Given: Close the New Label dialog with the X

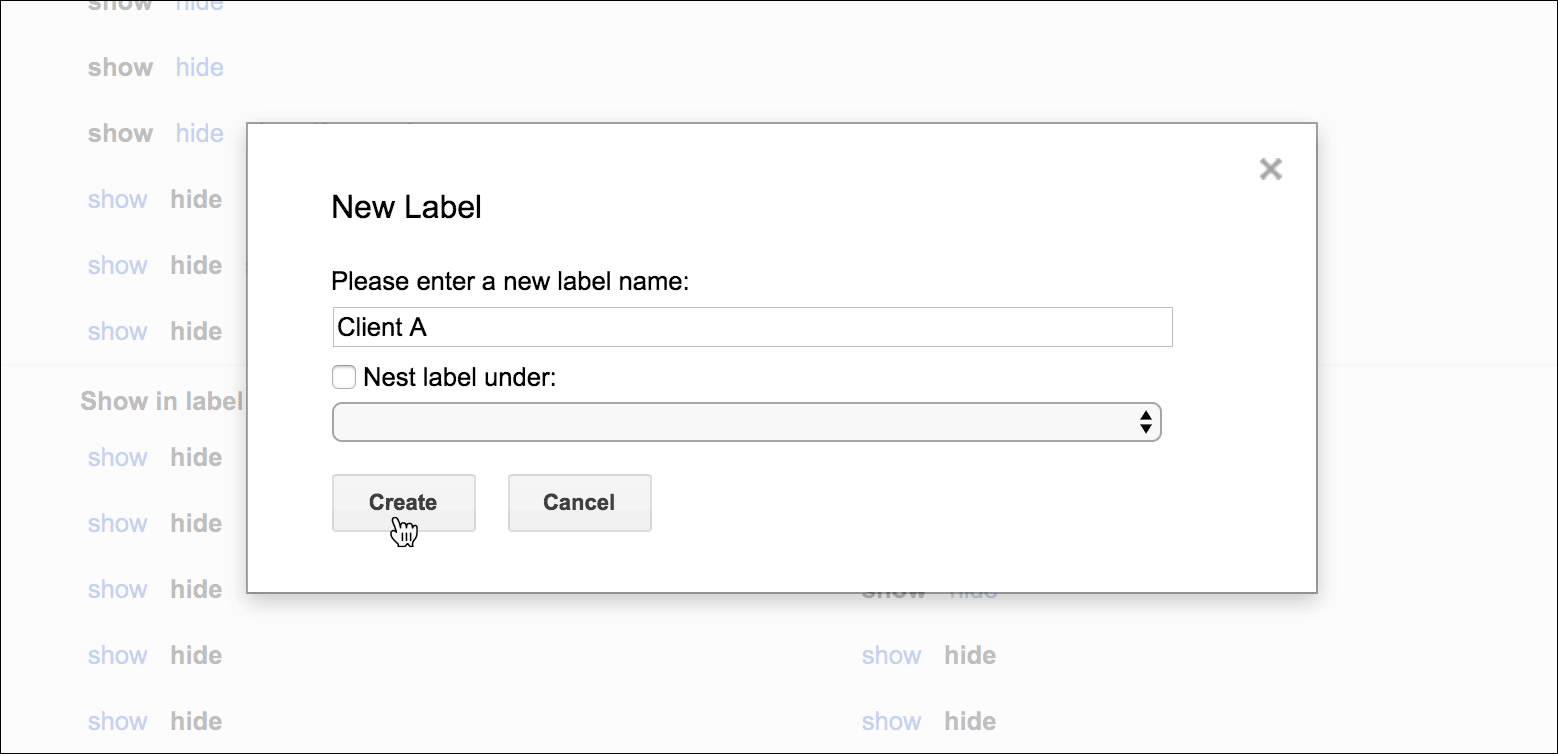Looking at the screenshot, I should coord(1270,168).
